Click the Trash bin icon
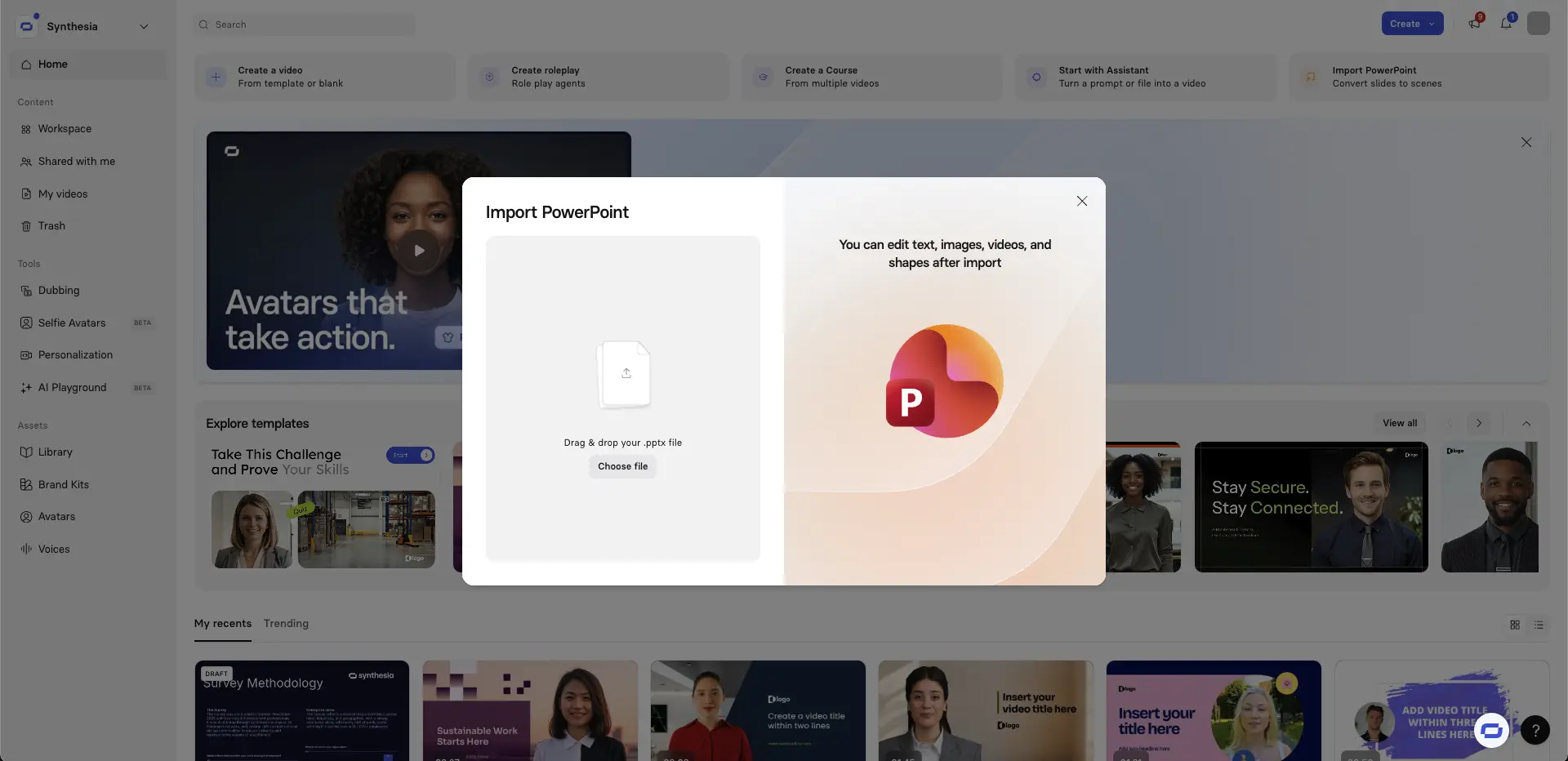This screenshot has height=761, width=1568. pyautogui.click(x=26, y=226)
